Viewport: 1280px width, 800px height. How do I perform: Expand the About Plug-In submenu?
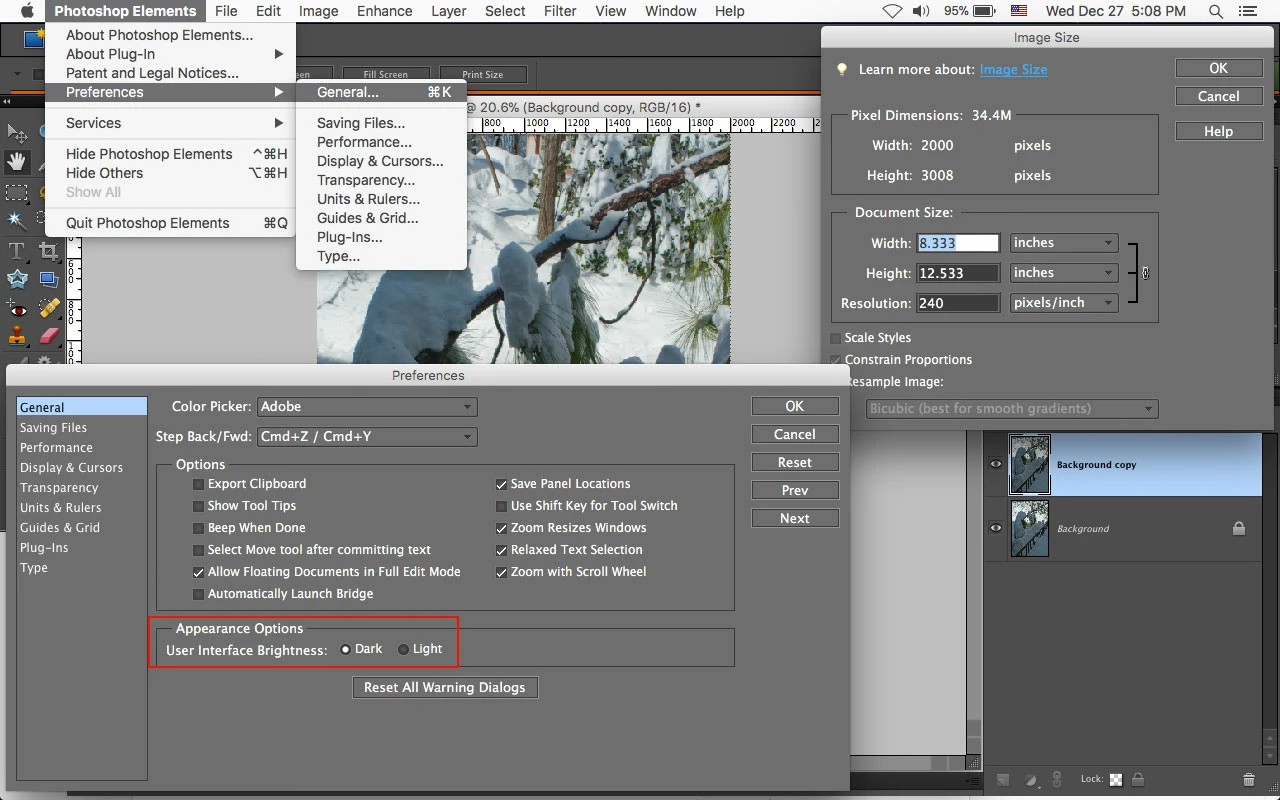tap(171, 54)
